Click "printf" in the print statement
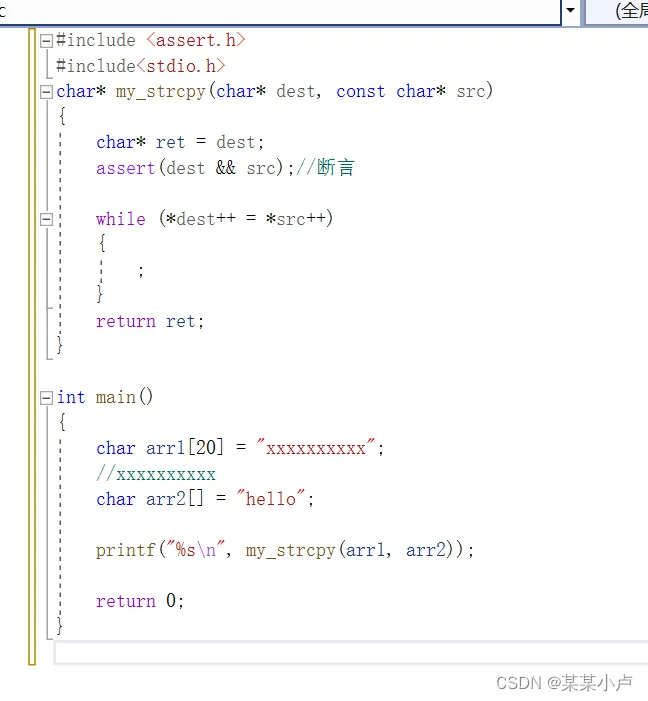The width and height of the screenshot is (648, 701). click(x=126, y=550)
